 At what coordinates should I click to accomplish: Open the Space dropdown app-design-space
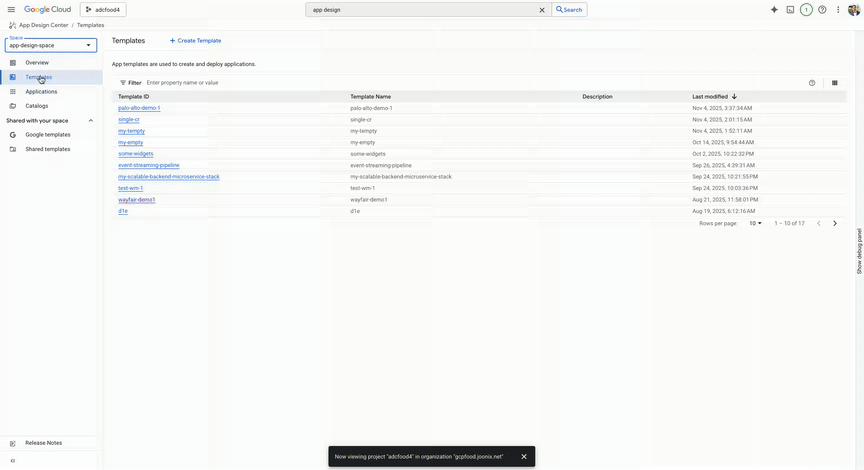51,45
